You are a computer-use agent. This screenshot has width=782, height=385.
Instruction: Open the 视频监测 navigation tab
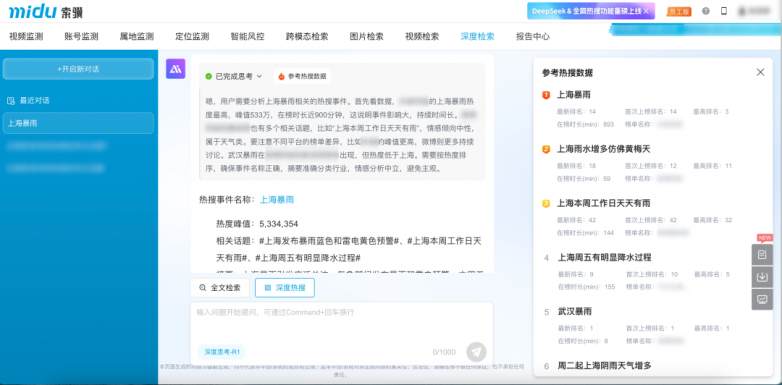[26, 36]
